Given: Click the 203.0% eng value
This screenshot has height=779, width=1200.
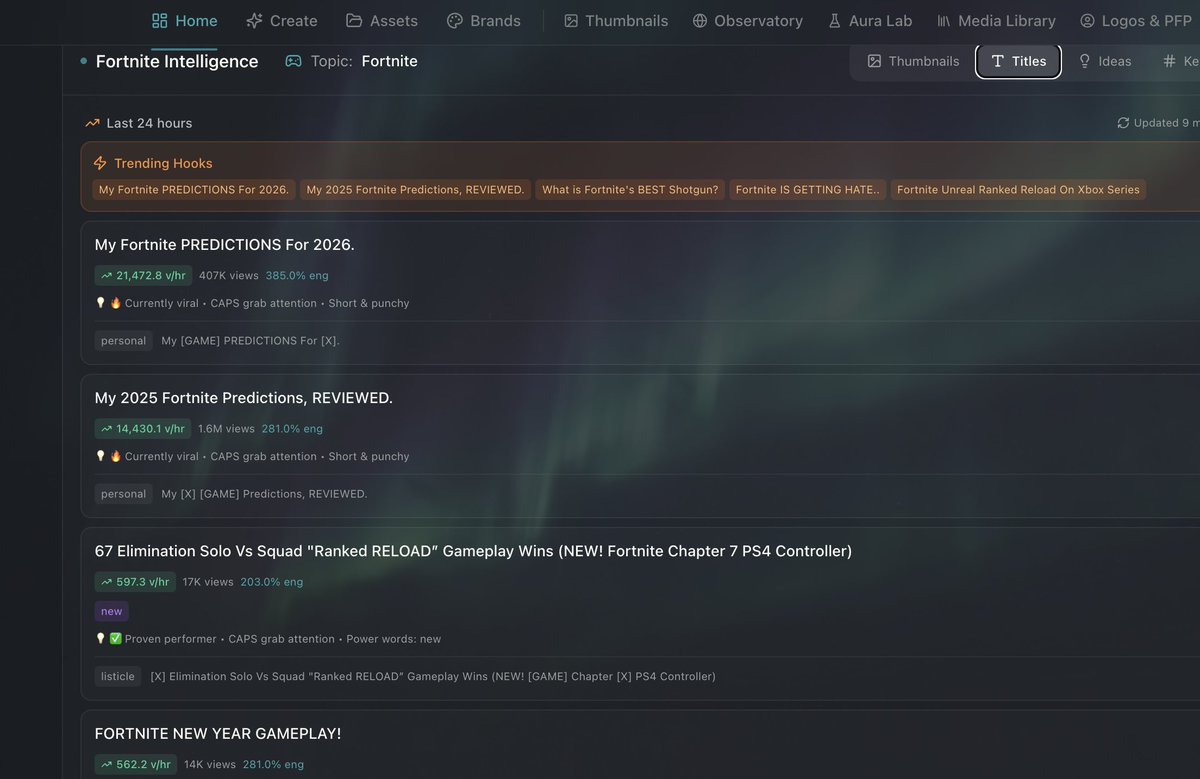Looking at the screenshot, I should coord(271,581).
